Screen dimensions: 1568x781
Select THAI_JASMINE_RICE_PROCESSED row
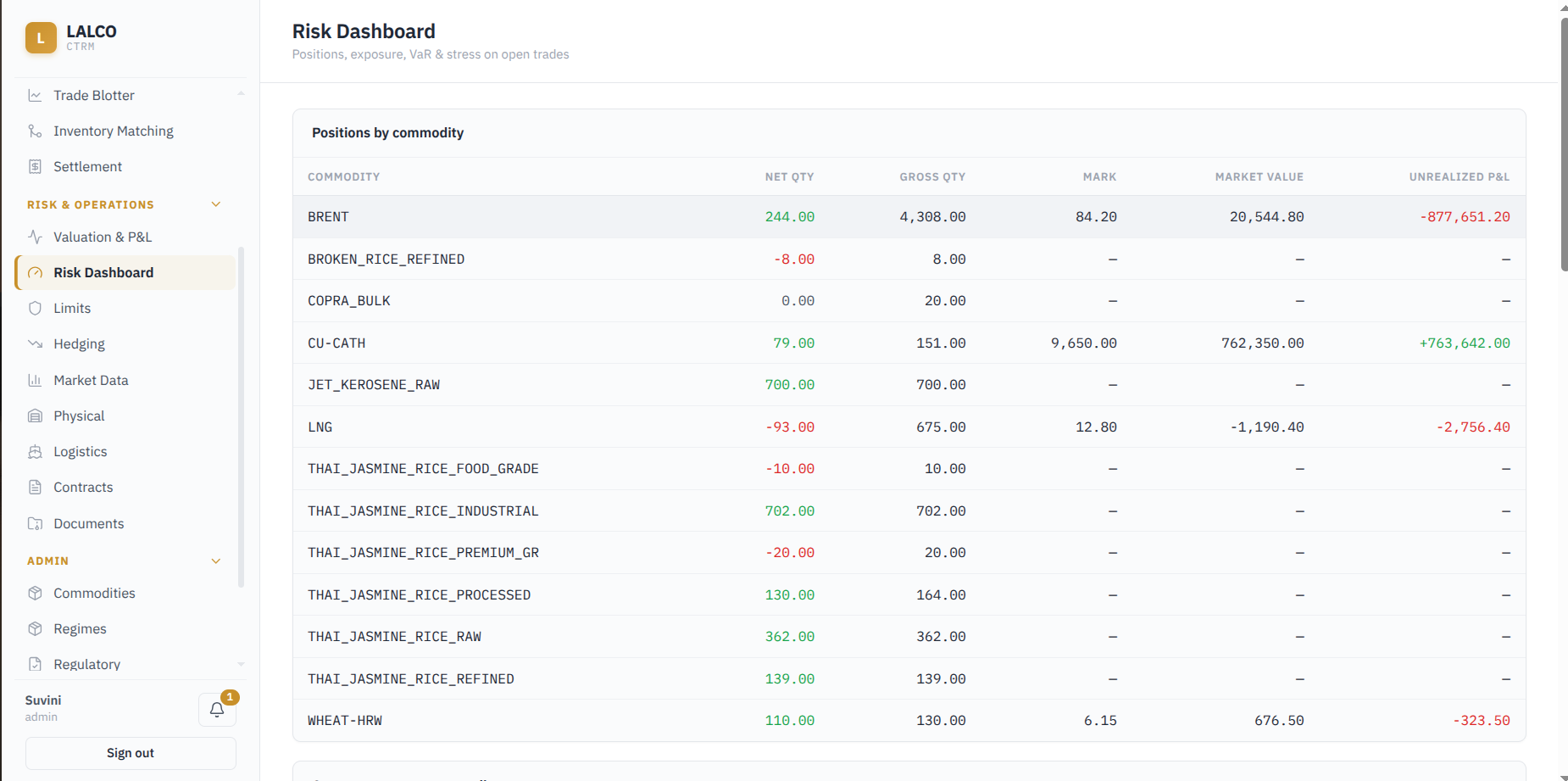click(x=909, y=595)
